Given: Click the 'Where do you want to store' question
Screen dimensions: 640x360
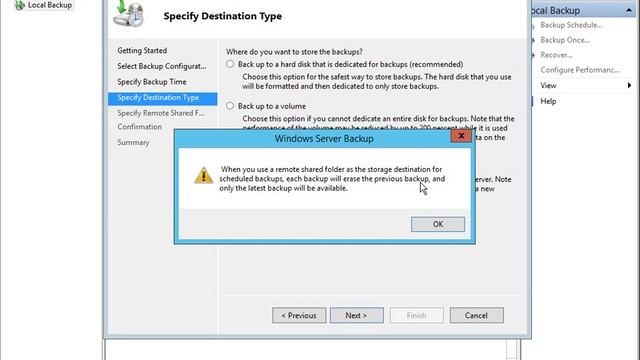Looking at the screenshot, I should coord(294,52).
